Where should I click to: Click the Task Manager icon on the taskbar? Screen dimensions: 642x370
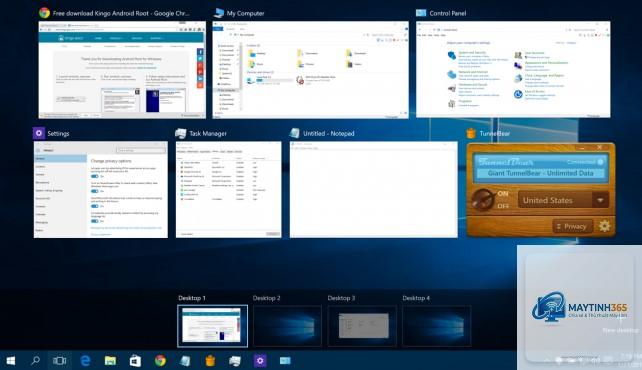pos(235,361)
